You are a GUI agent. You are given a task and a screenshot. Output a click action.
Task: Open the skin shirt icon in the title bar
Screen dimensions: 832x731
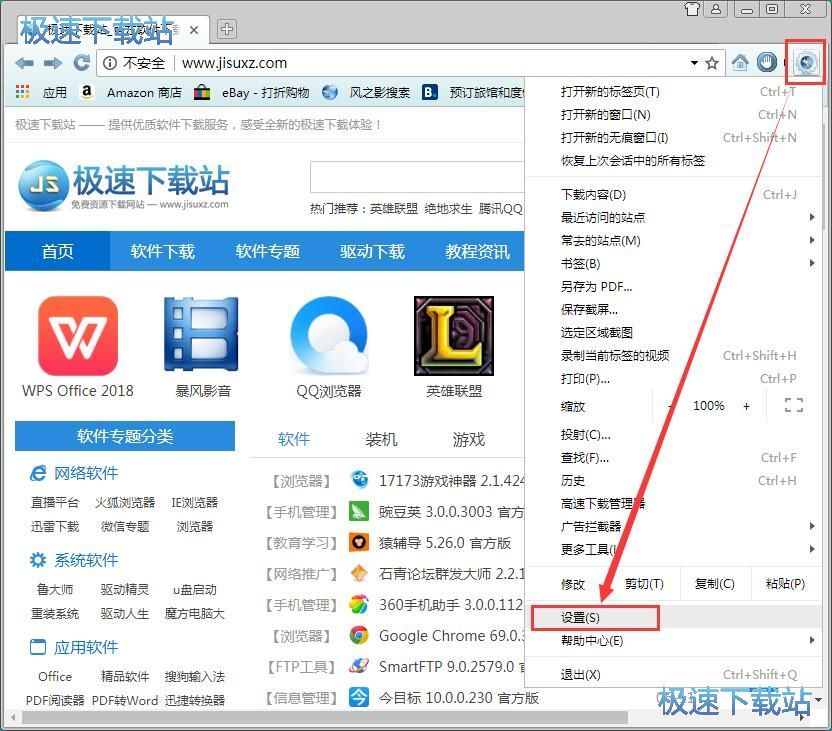point(692,9)
